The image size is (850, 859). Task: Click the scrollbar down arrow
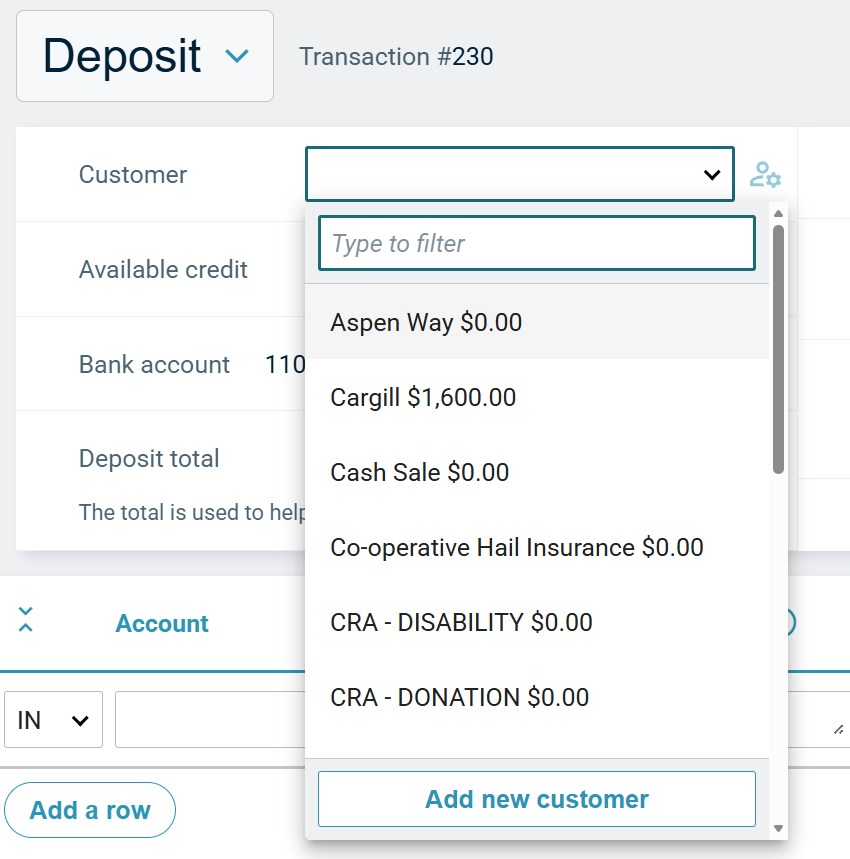(x=778, y=829)
